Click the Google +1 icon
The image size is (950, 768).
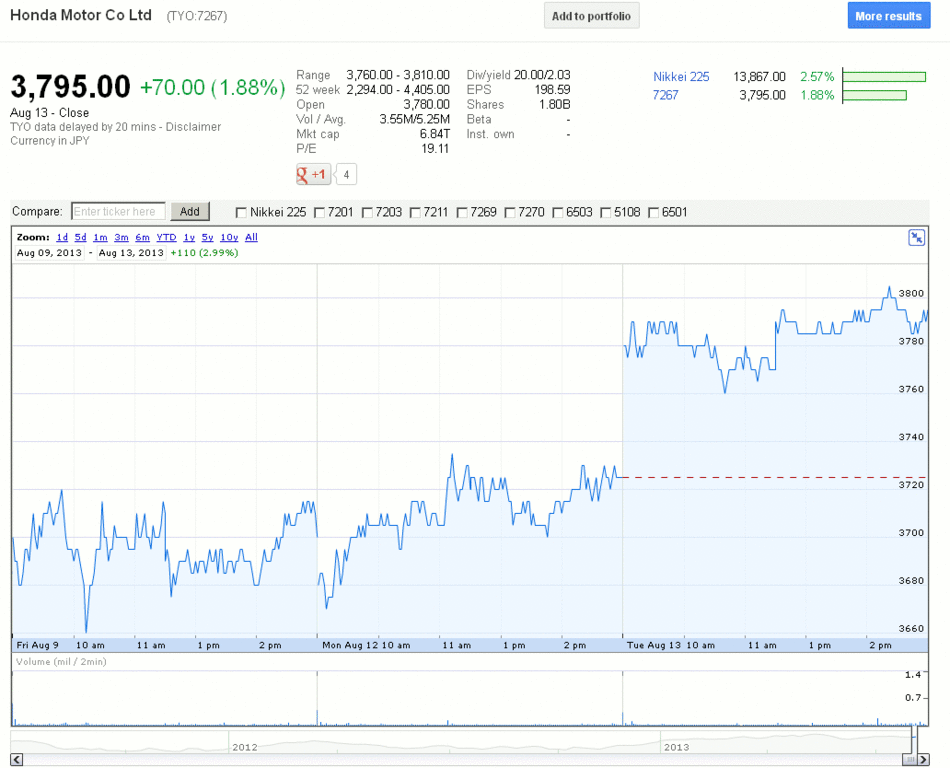point(313,174)
